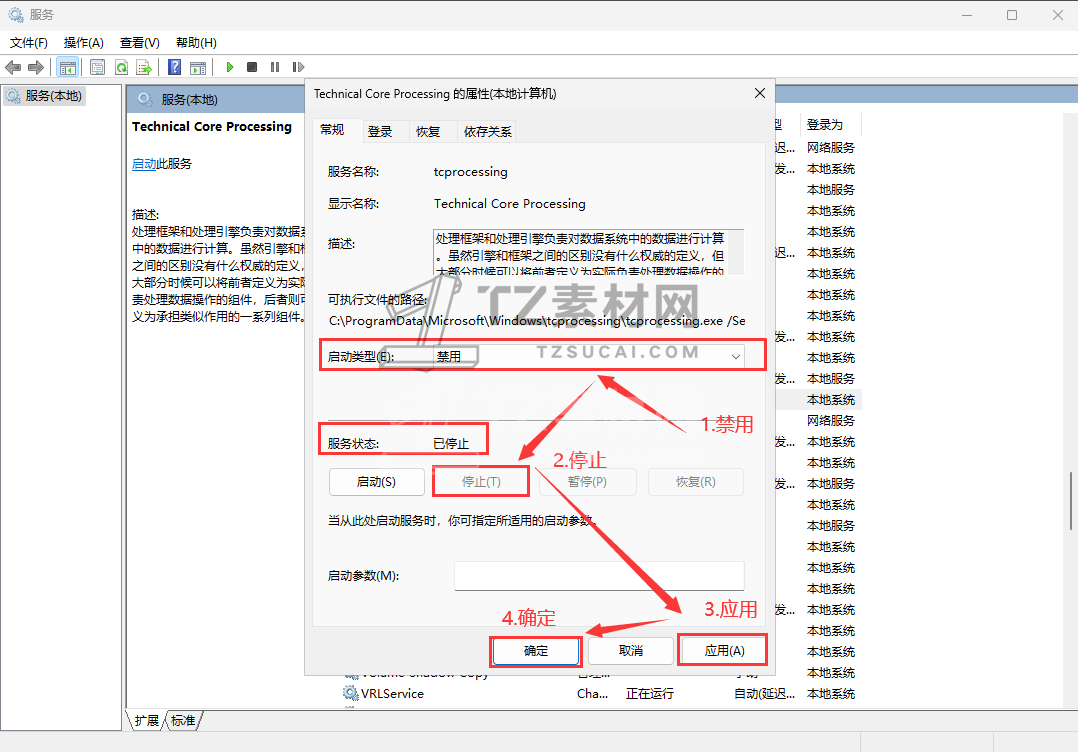Click the 确定 button
The height and width of the screenshot is (752, 1078).
[x=536, y=651]
